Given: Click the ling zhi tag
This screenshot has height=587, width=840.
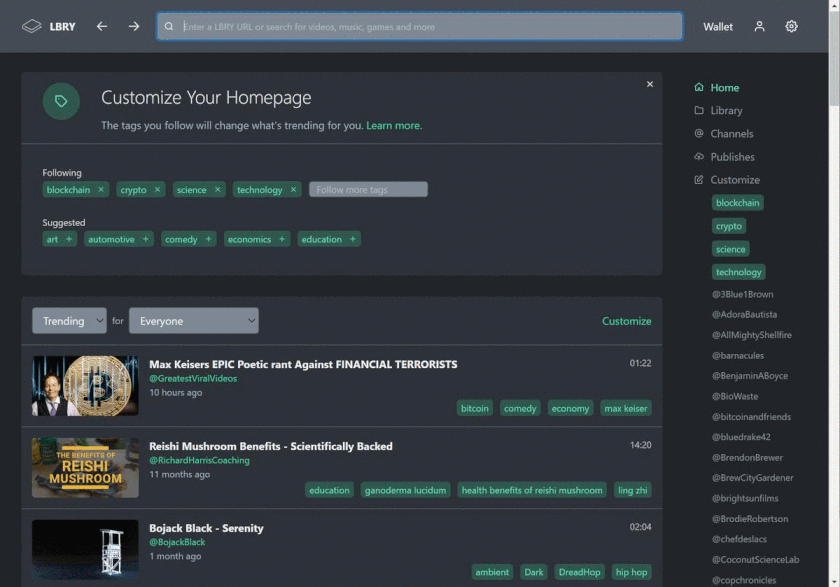Looking at the screenshot, I should tap(632, 490).
